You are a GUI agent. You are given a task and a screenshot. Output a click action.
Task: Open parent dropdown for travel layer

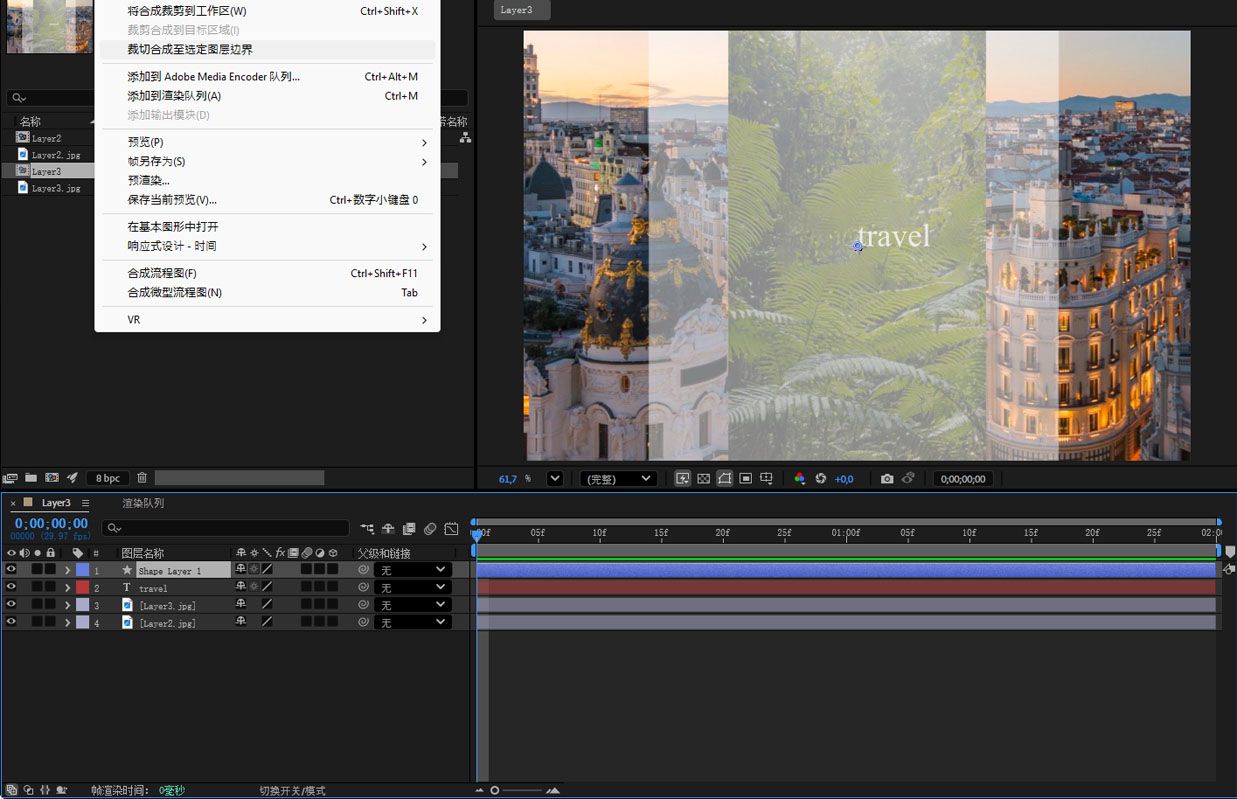[x=412, y=588]
